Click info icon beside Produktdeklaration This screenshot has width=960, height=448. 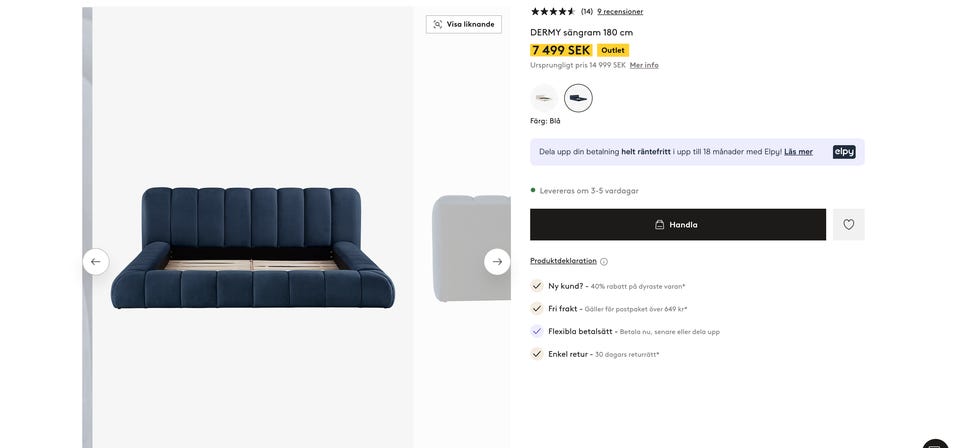pos(604,262)
